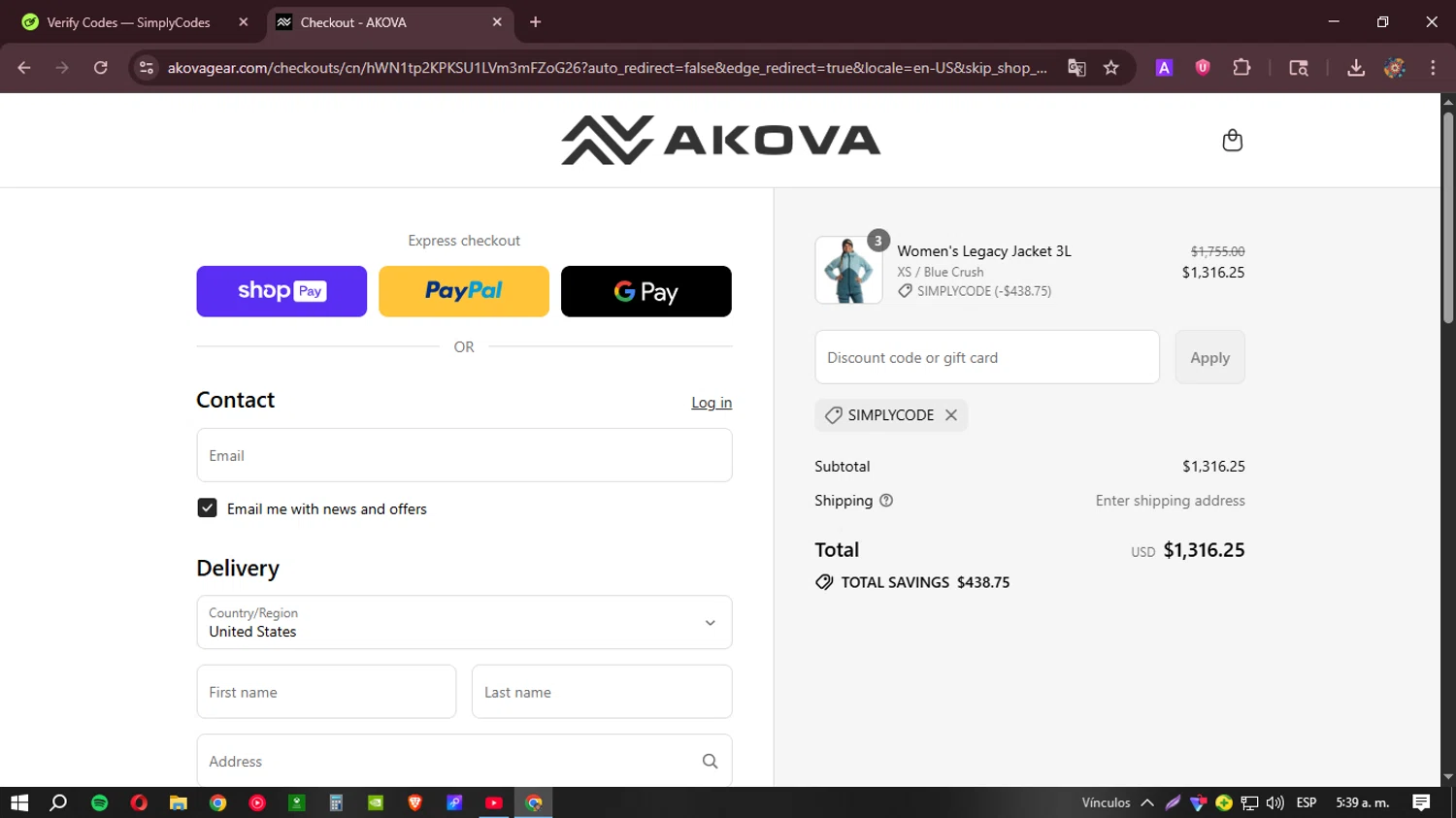1456x818 pixels.
Task: Open Spotify from the taskbar
Action: (99, 802)
